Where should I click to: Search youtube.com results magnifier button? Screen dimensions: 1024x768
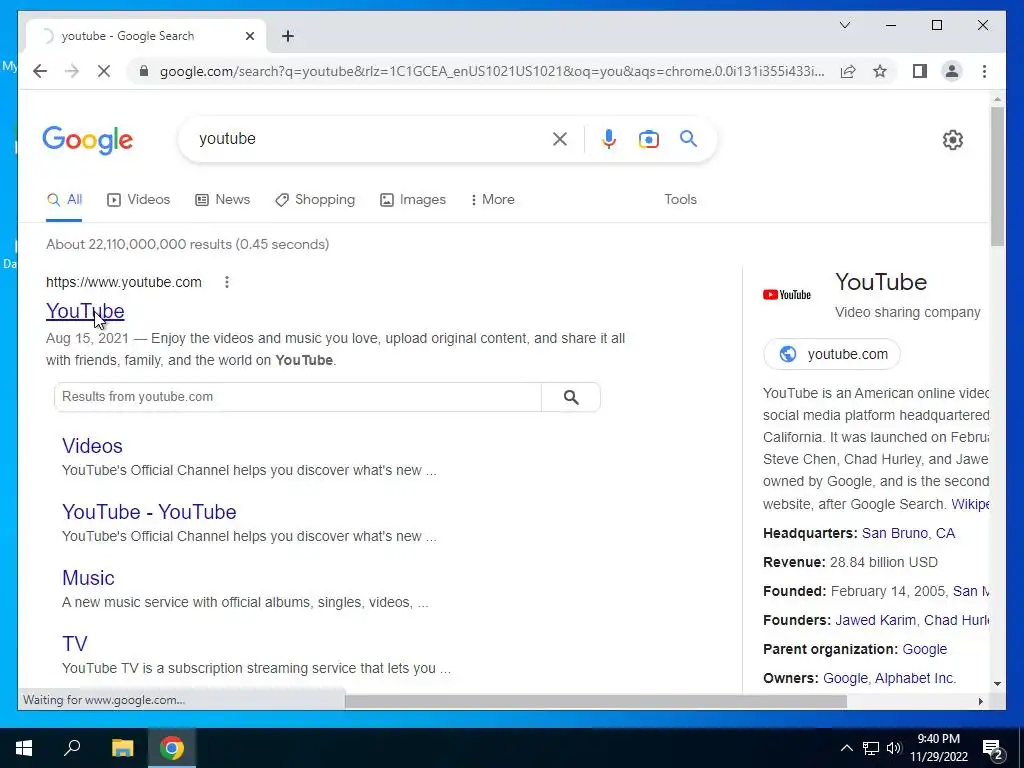[571, 397]
